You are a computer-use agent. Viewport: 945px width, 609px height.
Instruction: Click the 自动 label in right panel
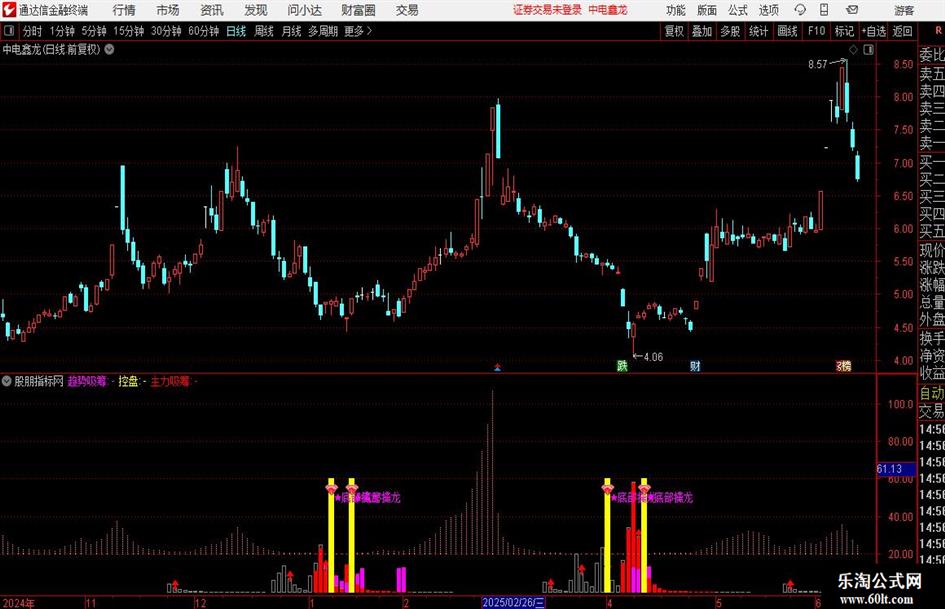932,393
